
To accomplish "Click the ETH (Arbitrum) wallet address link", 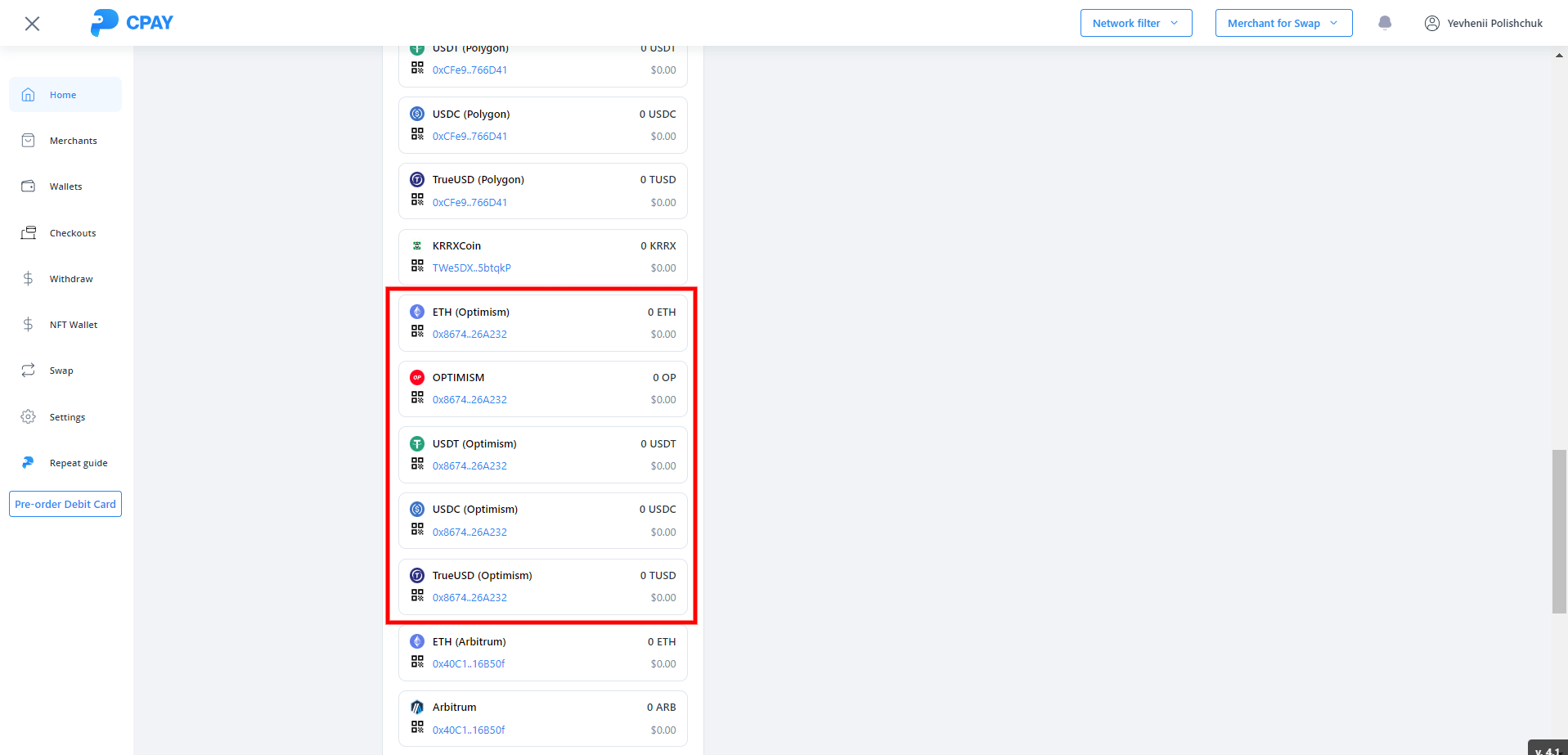I will tap(469, 664).
